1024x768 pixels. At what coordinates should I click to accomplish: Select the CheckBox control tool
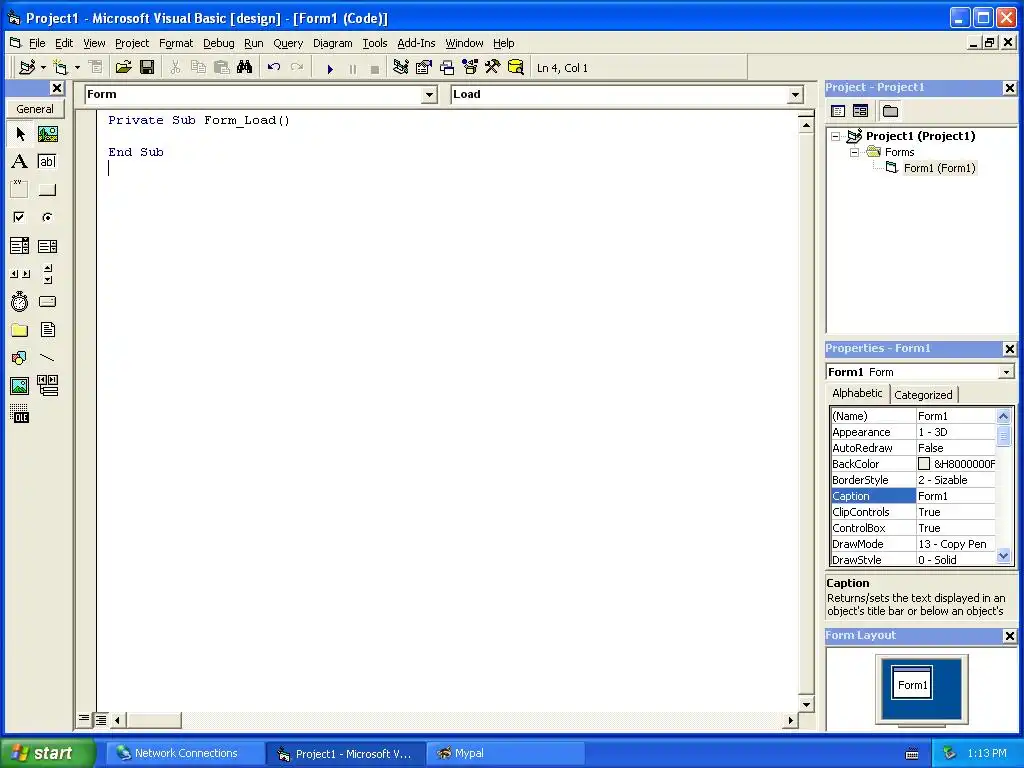(20, 217)
